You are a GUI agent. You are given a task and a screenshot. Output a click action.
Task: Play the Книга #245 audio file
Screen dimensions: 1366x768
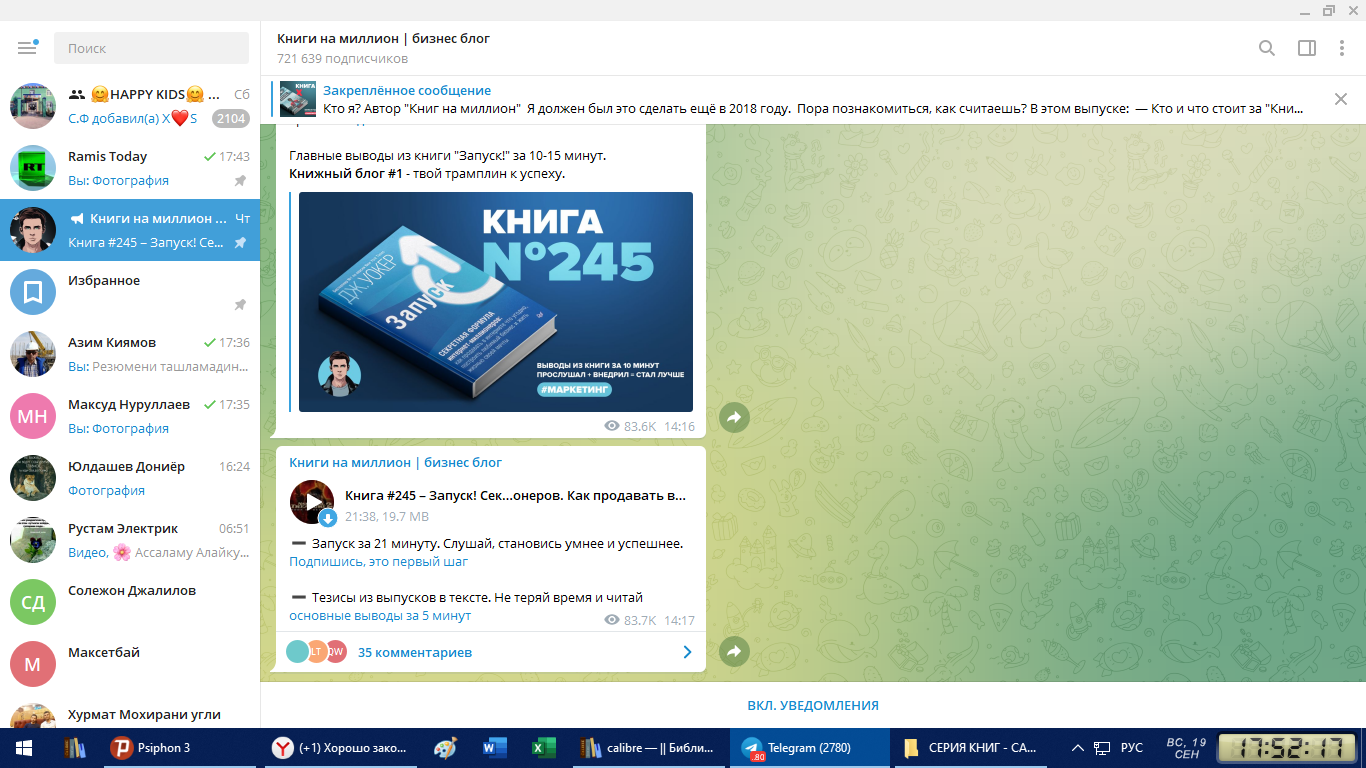coord(312,501)
